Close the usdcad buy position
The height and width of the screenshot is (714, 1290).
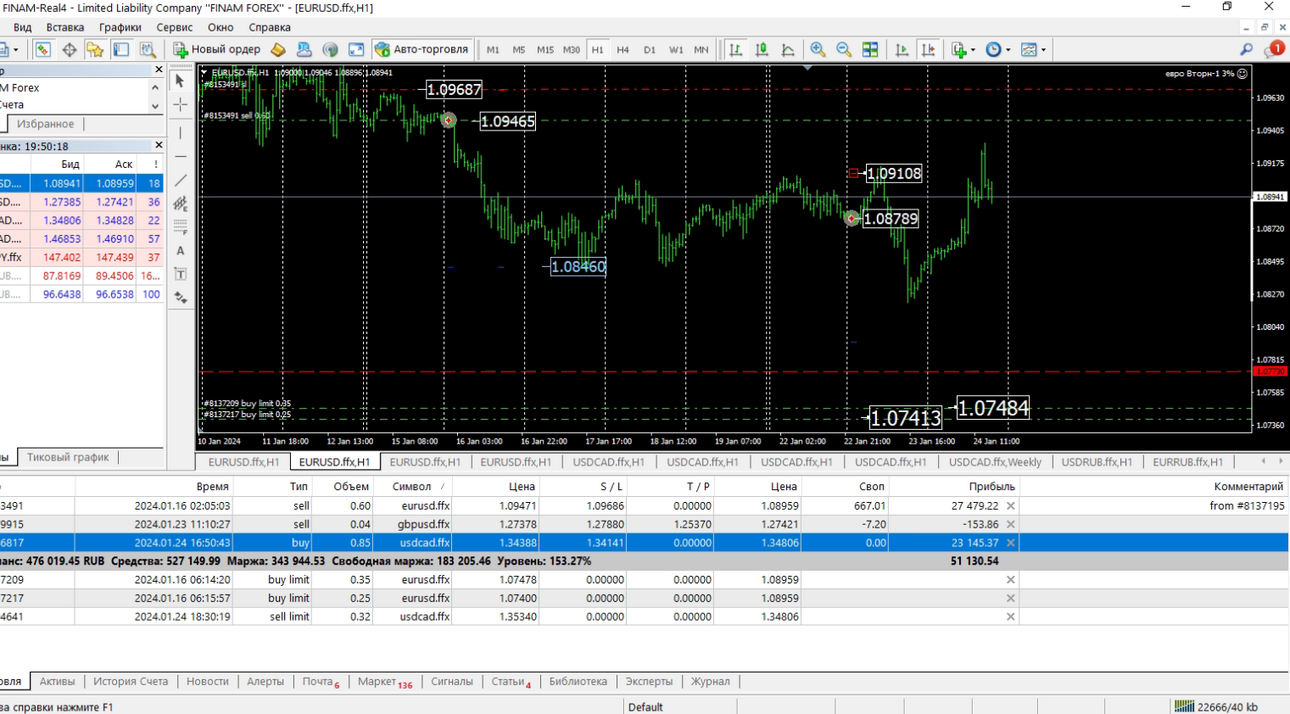(1010, 542)
